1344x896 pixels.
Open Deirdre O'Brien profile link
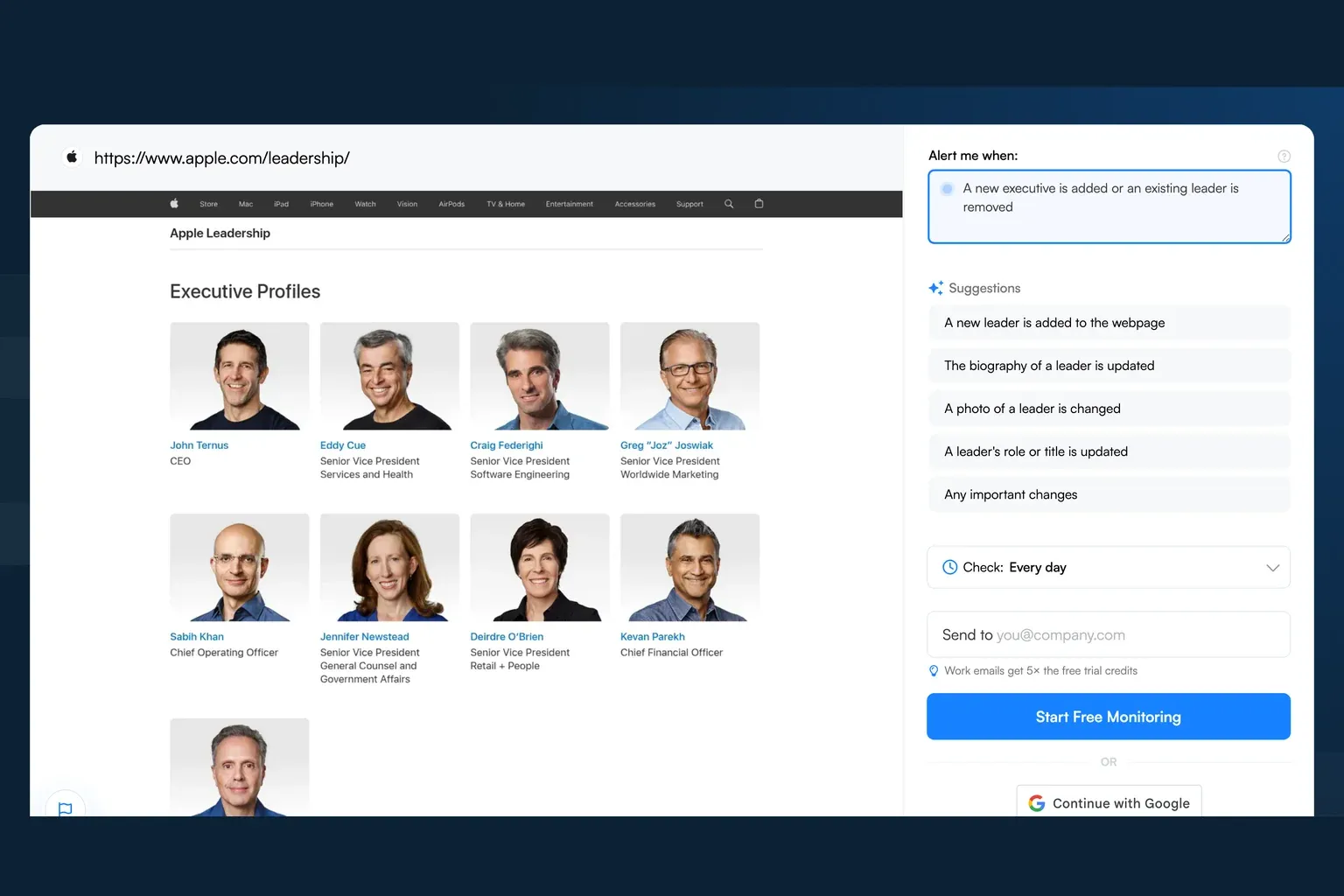click(x=507, y=637)
